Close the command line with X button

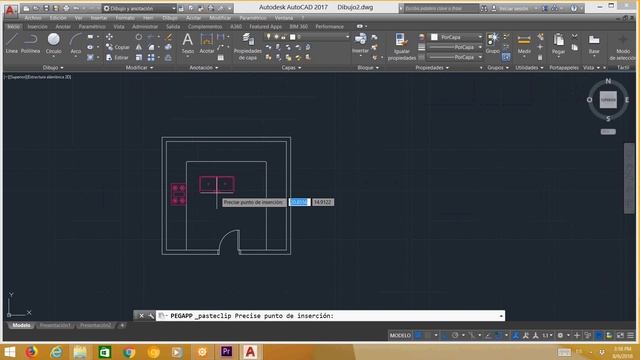click(x=141, y=316)
